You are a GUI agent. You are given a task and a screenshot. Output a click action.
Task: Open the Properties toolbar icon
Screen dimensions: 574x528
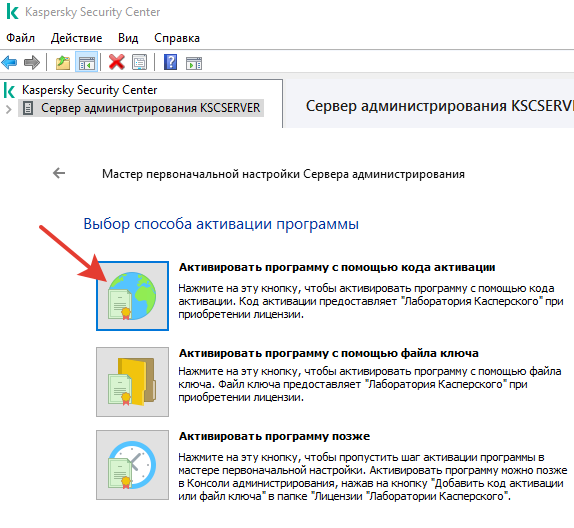coord(139,63)
